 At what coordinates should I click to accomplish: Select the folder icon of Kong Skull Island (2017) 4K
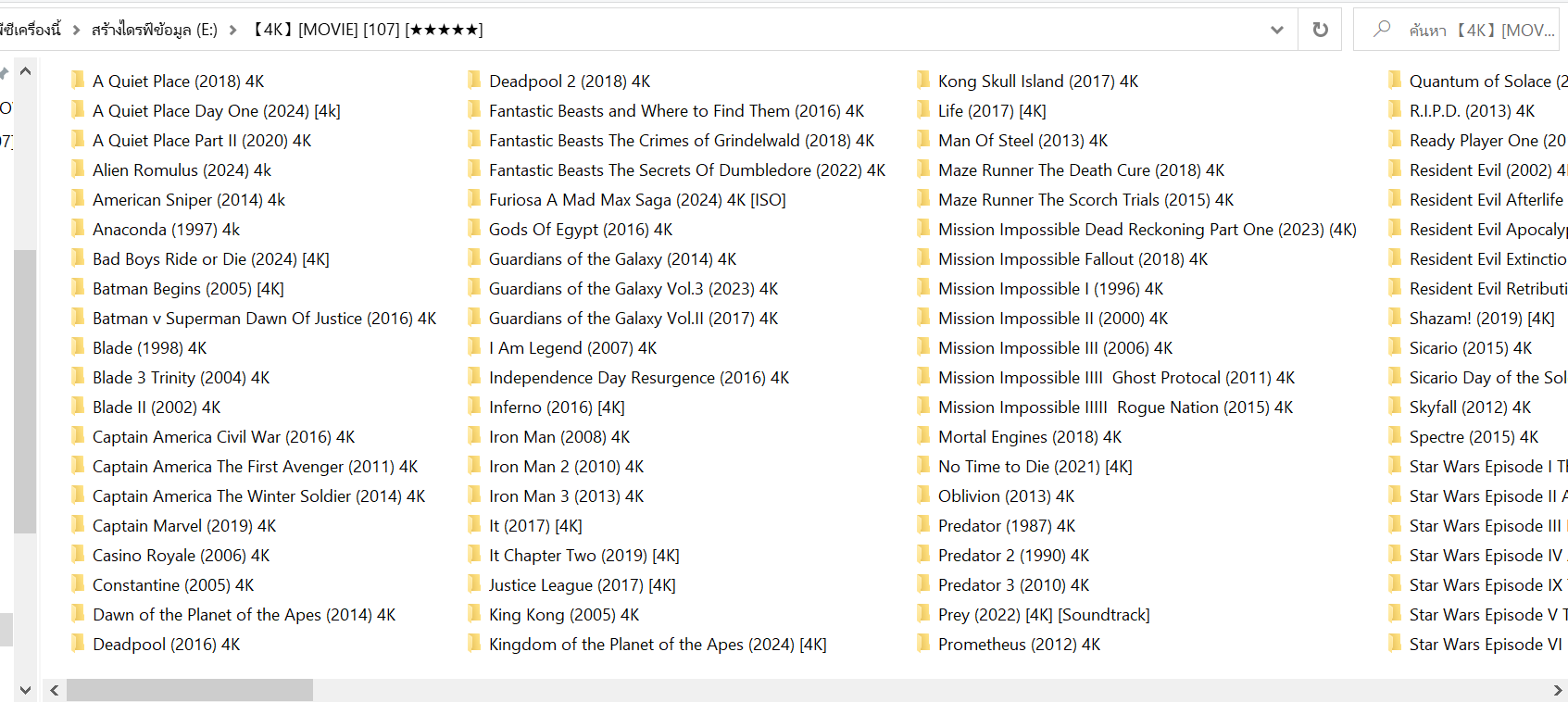(923, 81)
